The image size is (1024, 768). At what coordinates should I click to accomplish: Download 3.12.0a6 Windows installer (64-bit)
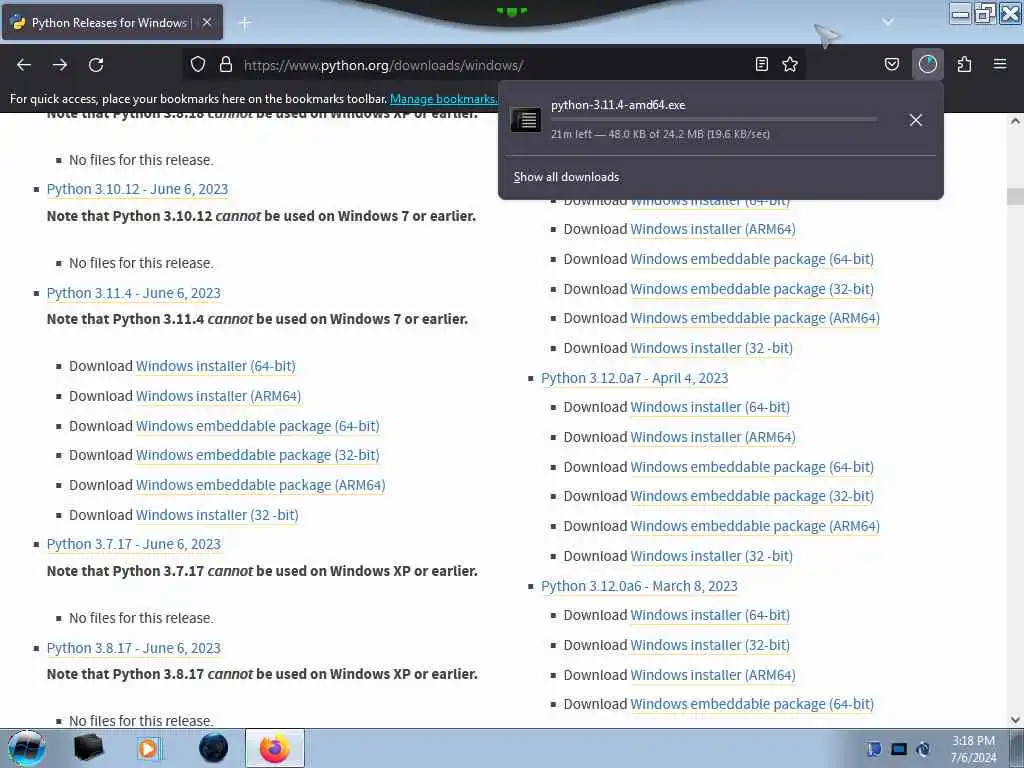pyautogui.click(x=710, y=615)
